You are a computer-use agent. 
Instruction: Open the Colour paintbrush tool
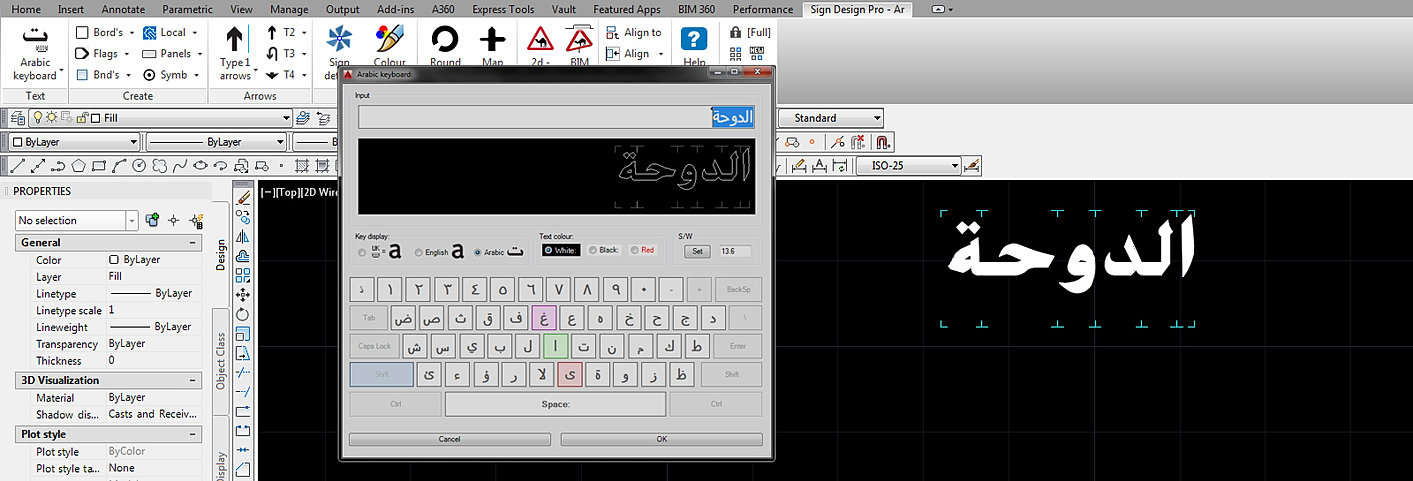tap(389, 46)
